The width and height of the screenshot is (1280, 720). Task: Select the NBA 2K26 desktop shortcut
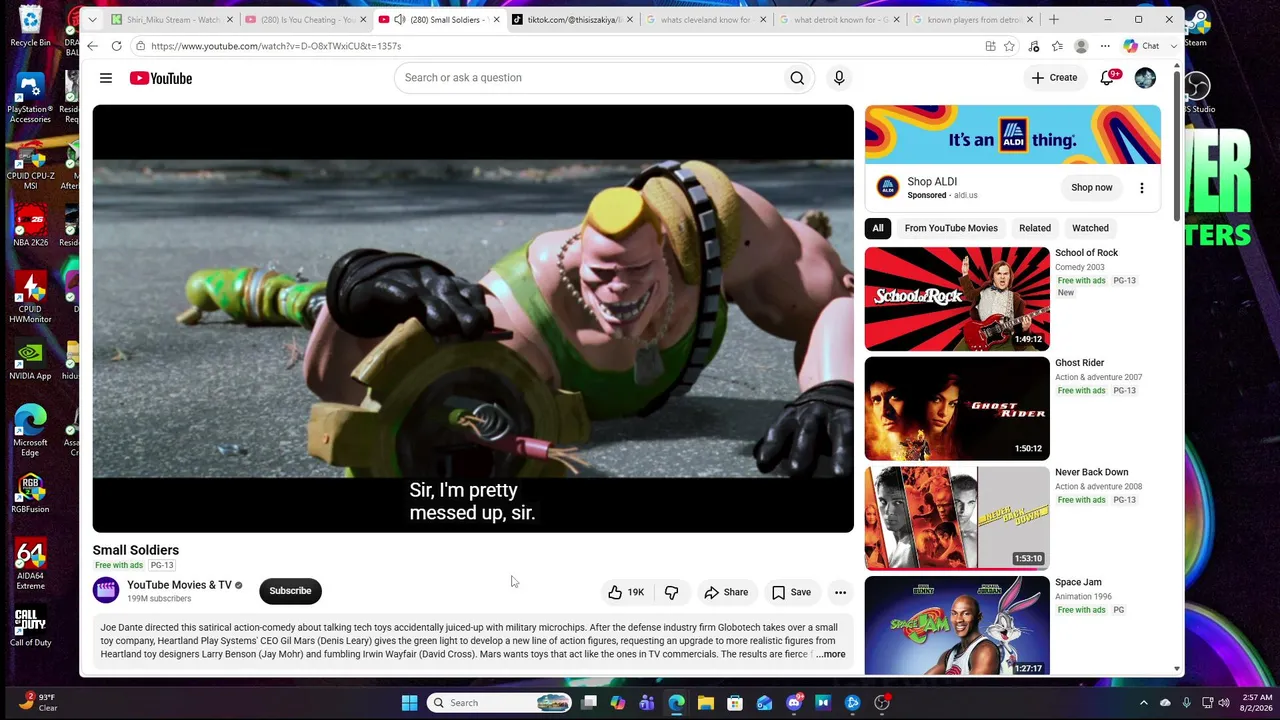coord(30,226)
